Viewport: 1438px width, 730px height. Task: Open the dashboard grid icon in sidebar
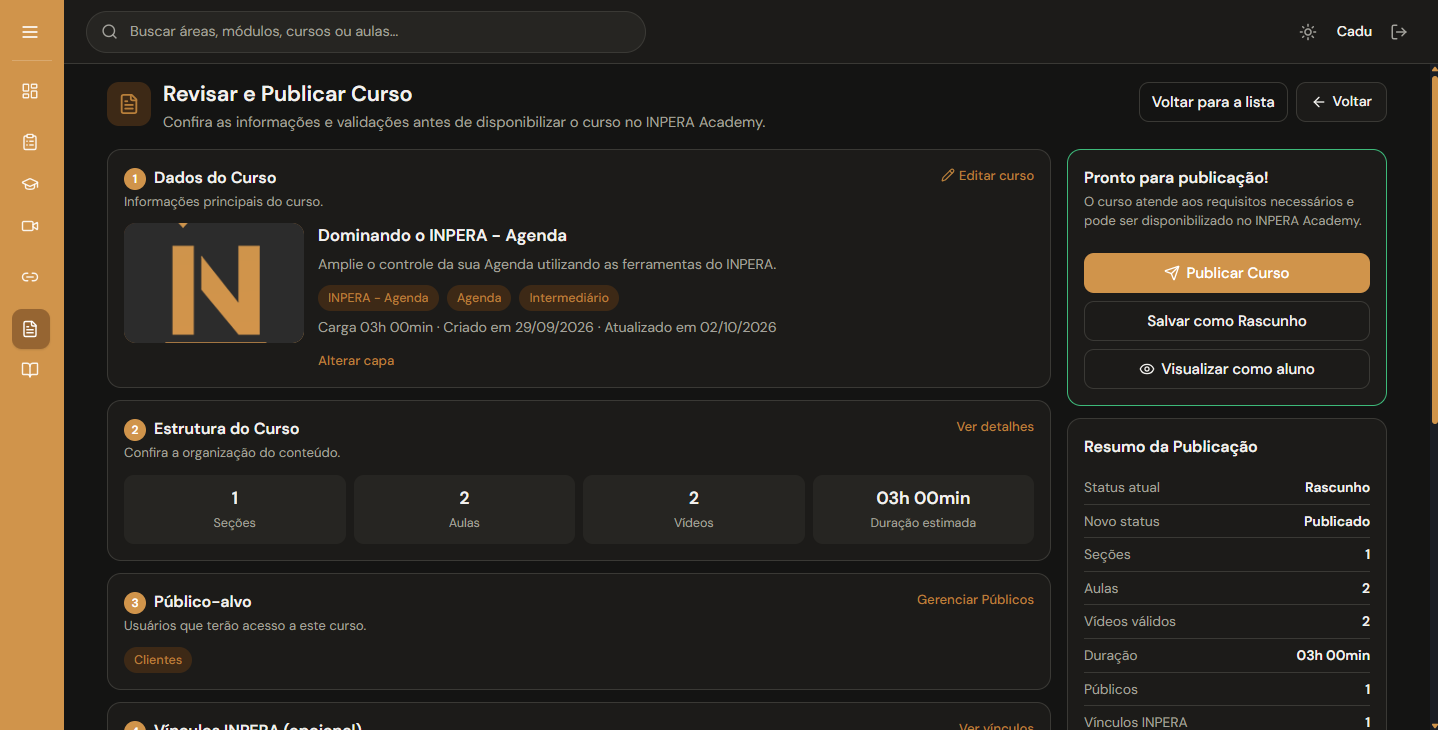[30, 91]
